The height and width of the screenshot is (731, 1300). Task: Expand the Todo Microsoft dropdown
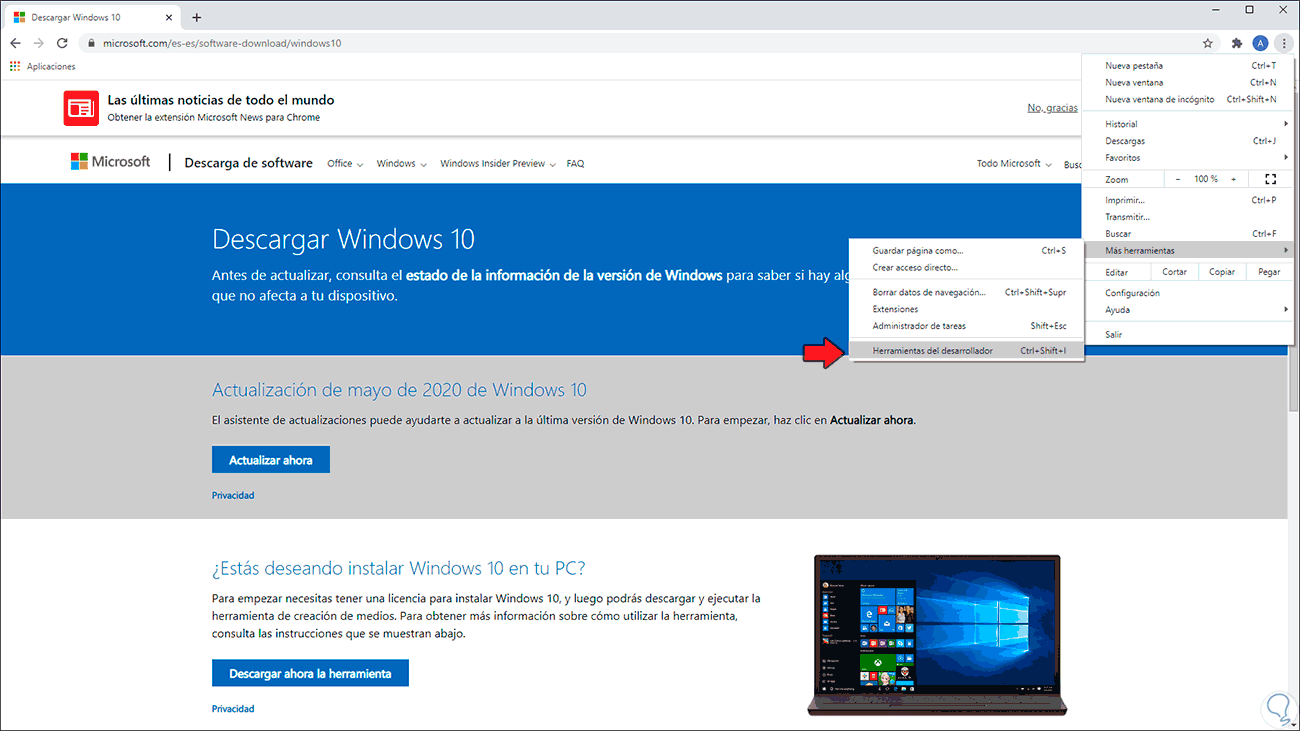[x=1014, y=163]
